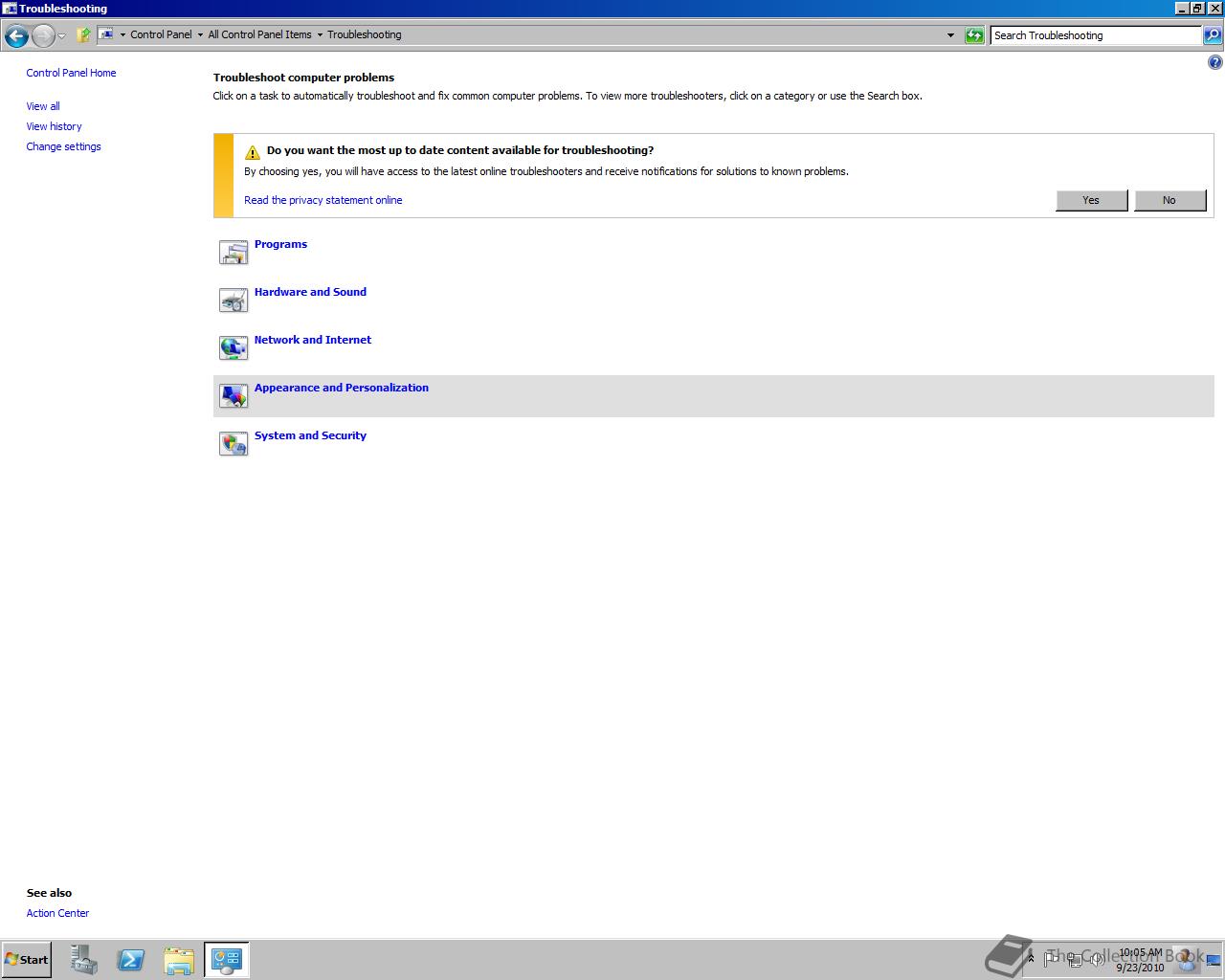
Task: Click the yellow warning triangle icon
Action: [x=253, y=152]
